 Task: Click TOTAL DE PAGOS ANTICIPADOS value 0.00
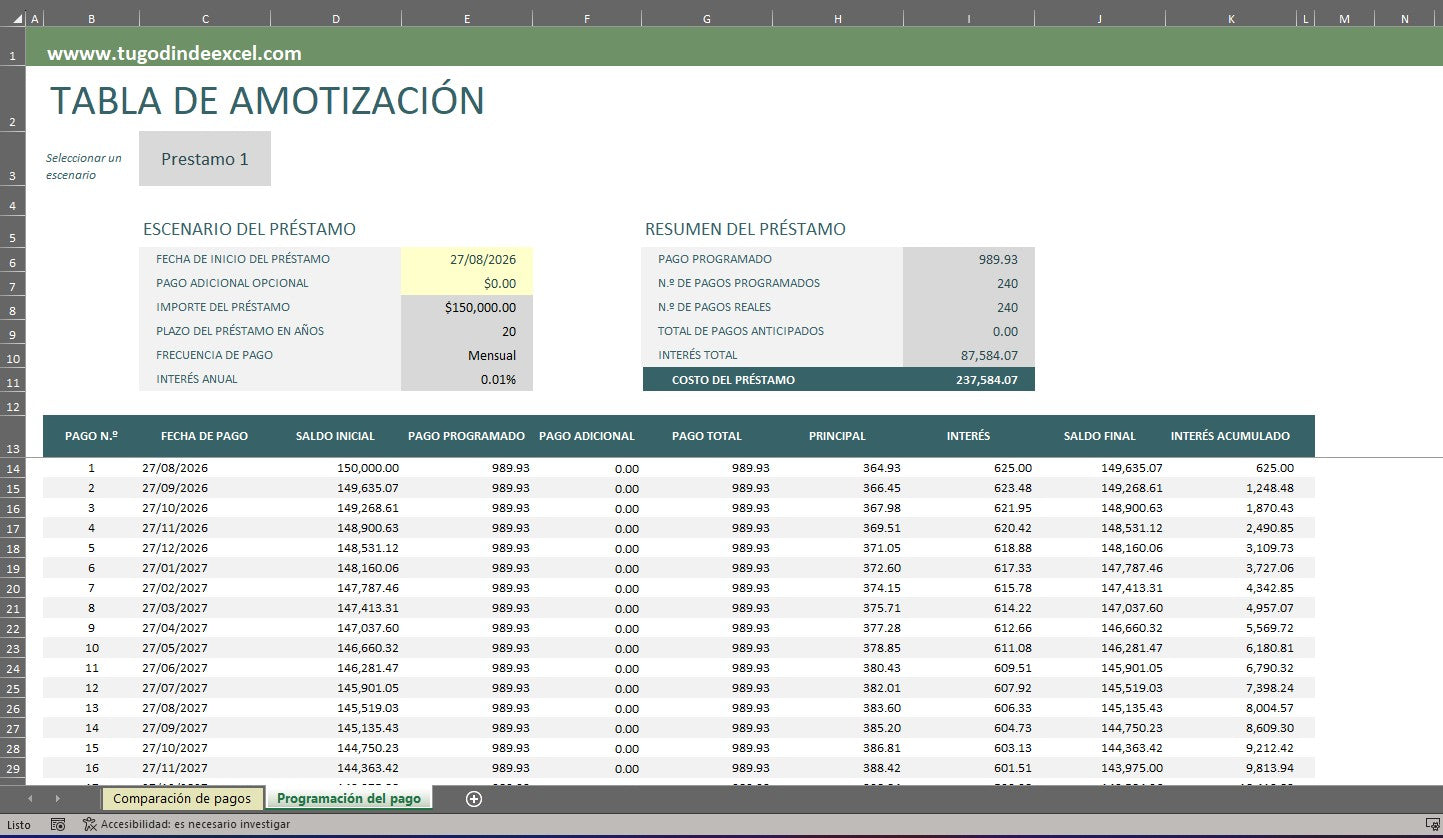coord(969,331)
